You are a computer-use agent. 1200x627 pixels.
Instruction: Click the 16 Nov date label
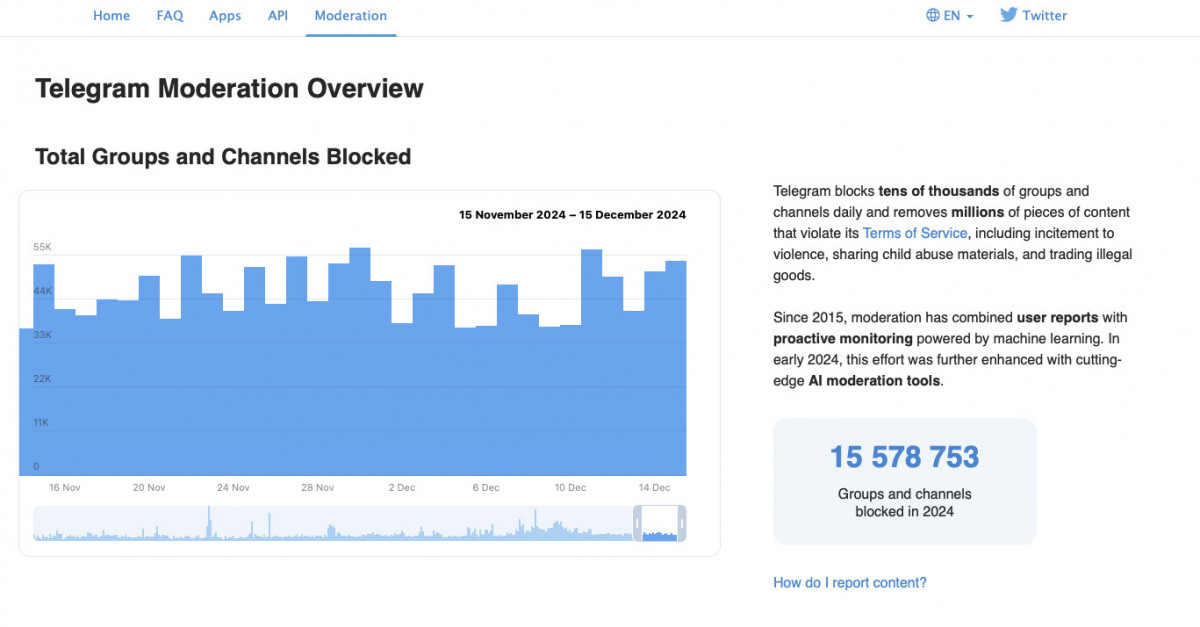tap(65, 488)
